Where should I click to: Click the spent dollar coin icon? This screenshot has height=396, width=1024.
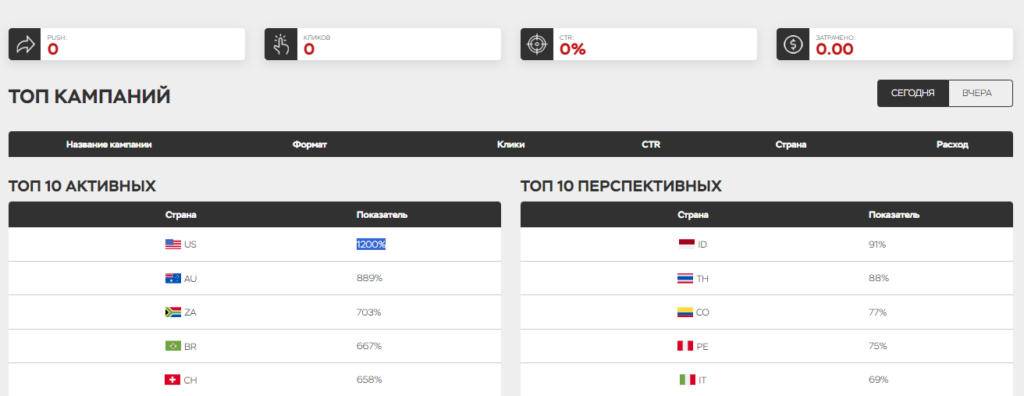pyautogui.click(x=792, y=44)
